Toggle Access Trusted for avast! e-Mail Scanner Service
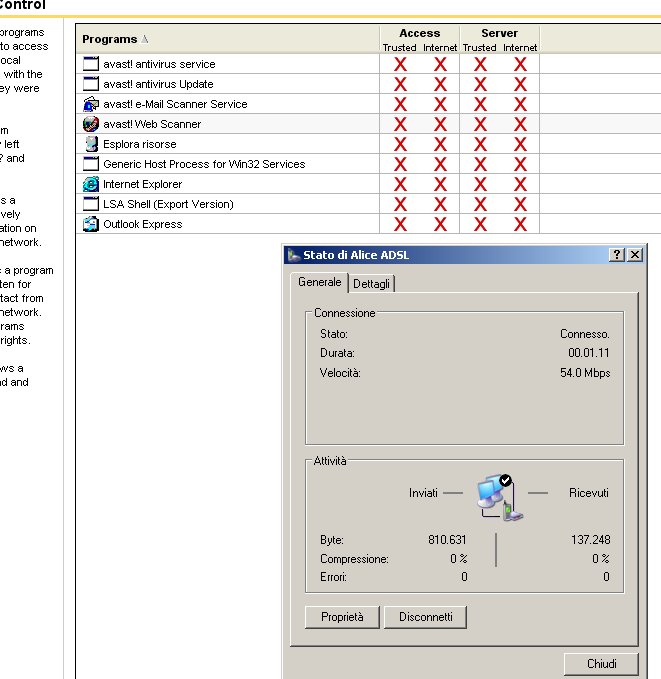The image size is (661, 679). click(400, 104)
